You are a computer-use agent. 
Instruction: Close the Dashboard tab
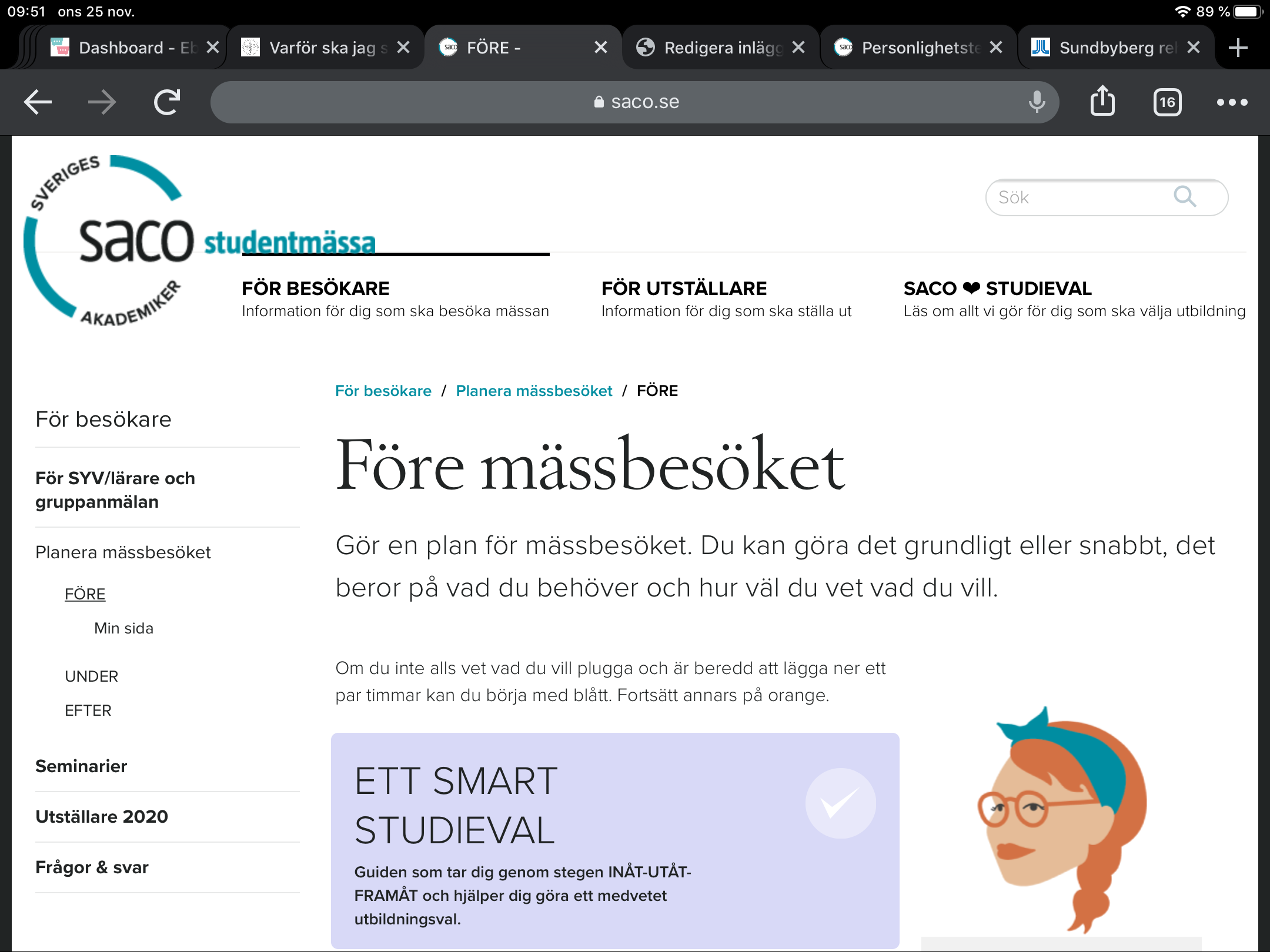click(213, 48)
